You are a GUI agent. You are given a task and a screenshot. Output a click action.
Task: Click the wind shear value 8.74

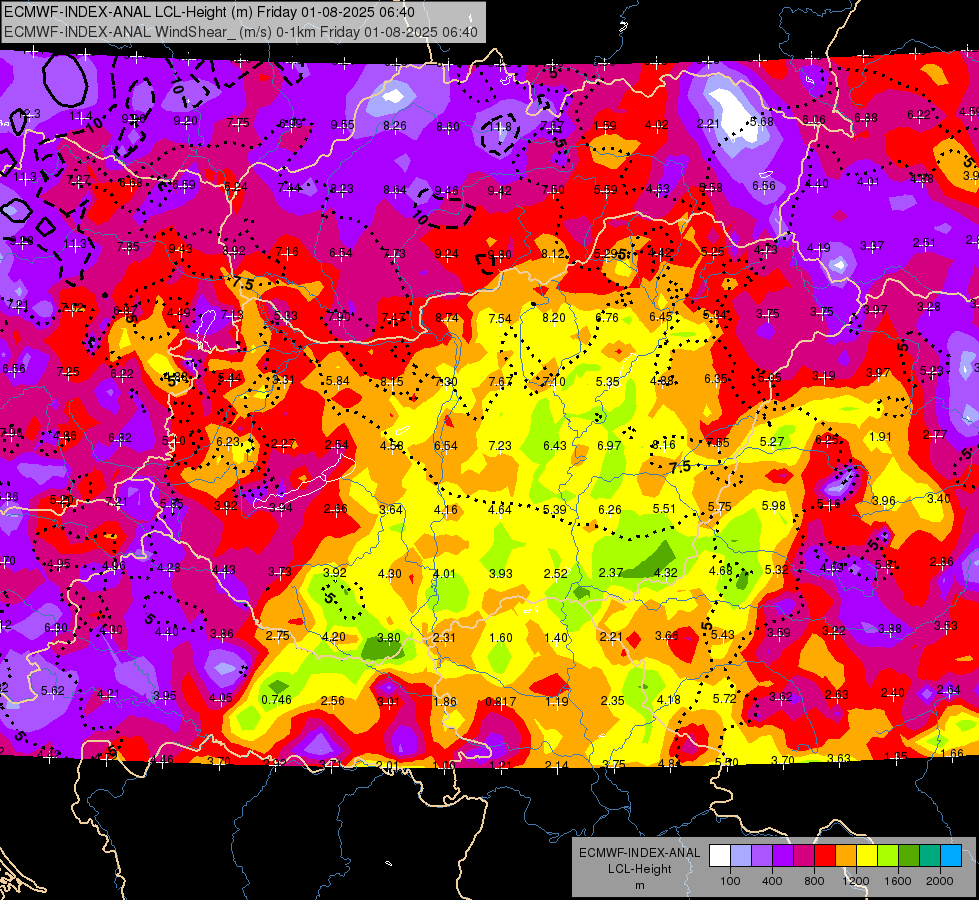(447, 317)
